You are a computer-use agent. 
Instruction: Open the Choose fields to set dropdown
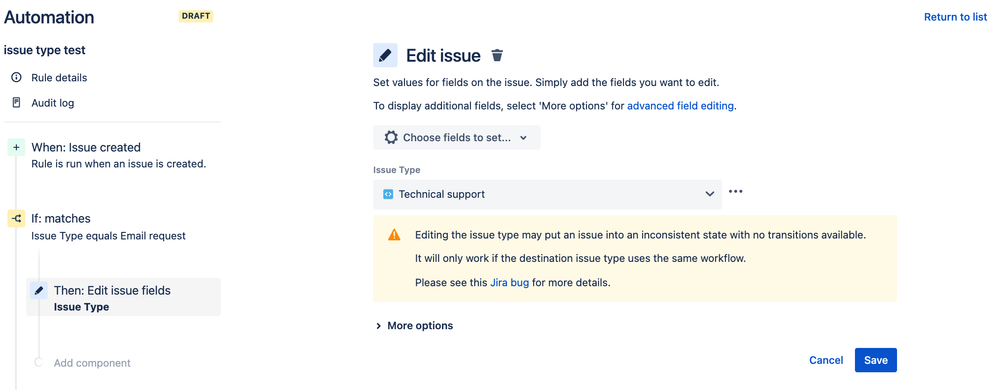click(457, 138)
